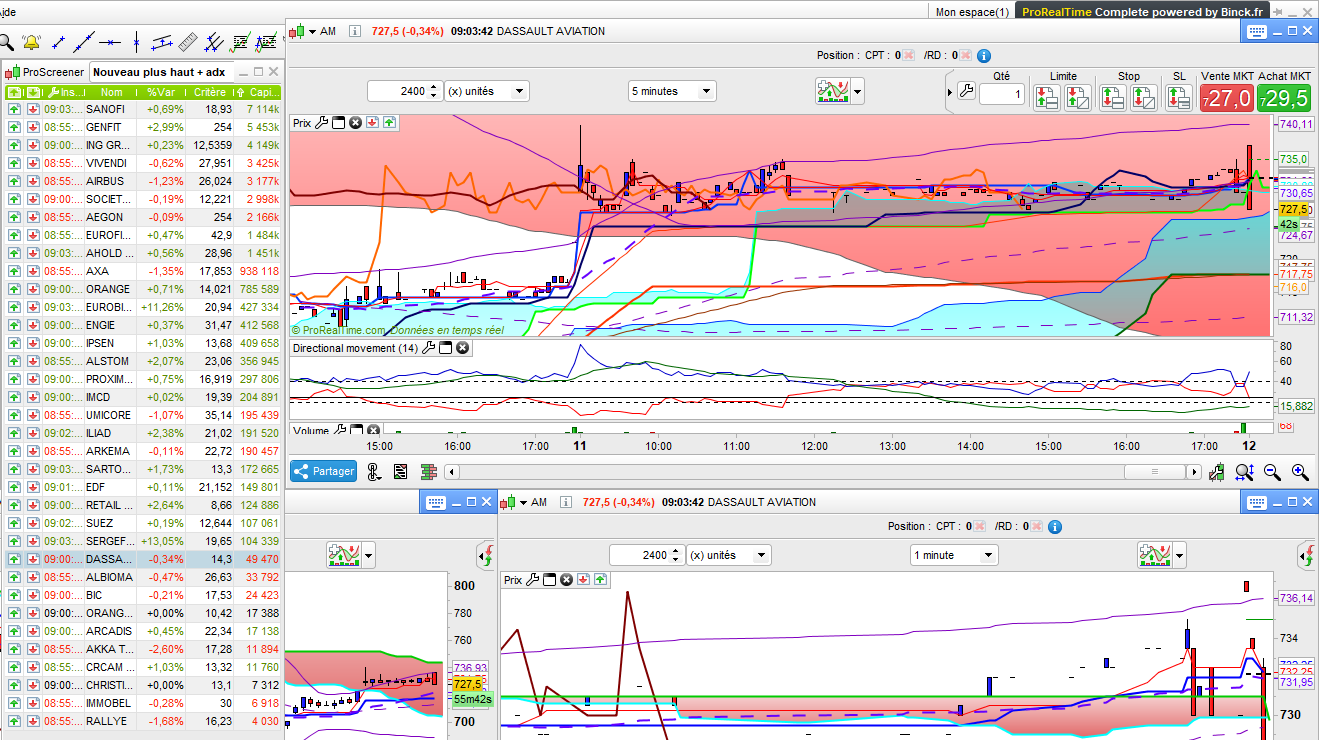This screenshot has height=740, width=1319.
Task: Open Mon espace(1) tab
Action: pyautogui.click(x=972, y=12)
